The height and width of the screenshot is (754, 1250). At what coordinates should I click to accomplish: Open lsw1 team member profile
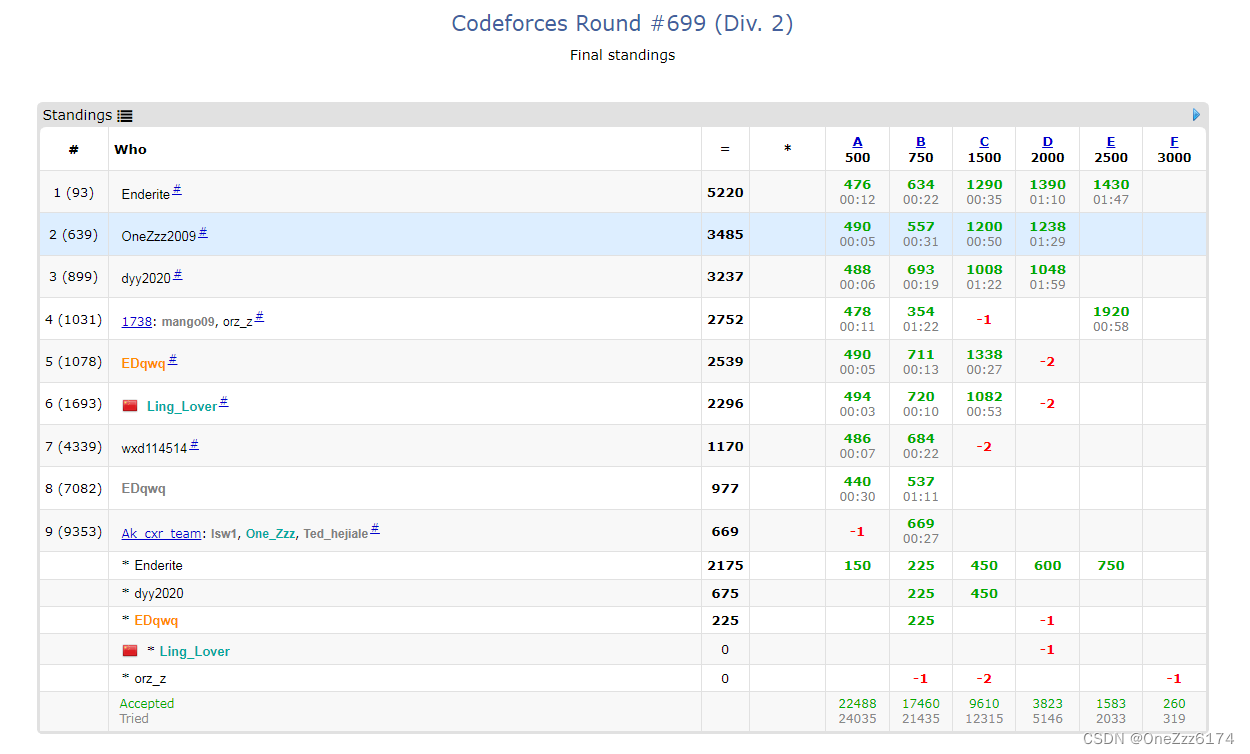tap(225, 534)
